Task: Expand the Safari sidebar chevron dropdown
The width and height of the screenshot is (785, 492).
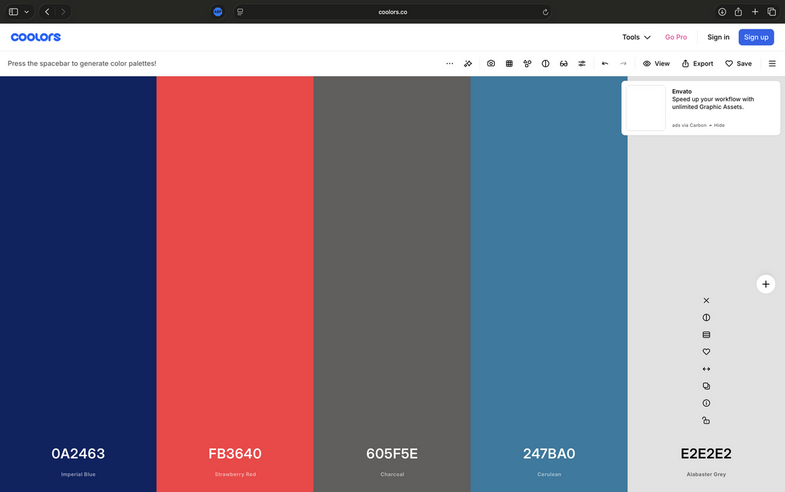Action: tap(26, 12)
